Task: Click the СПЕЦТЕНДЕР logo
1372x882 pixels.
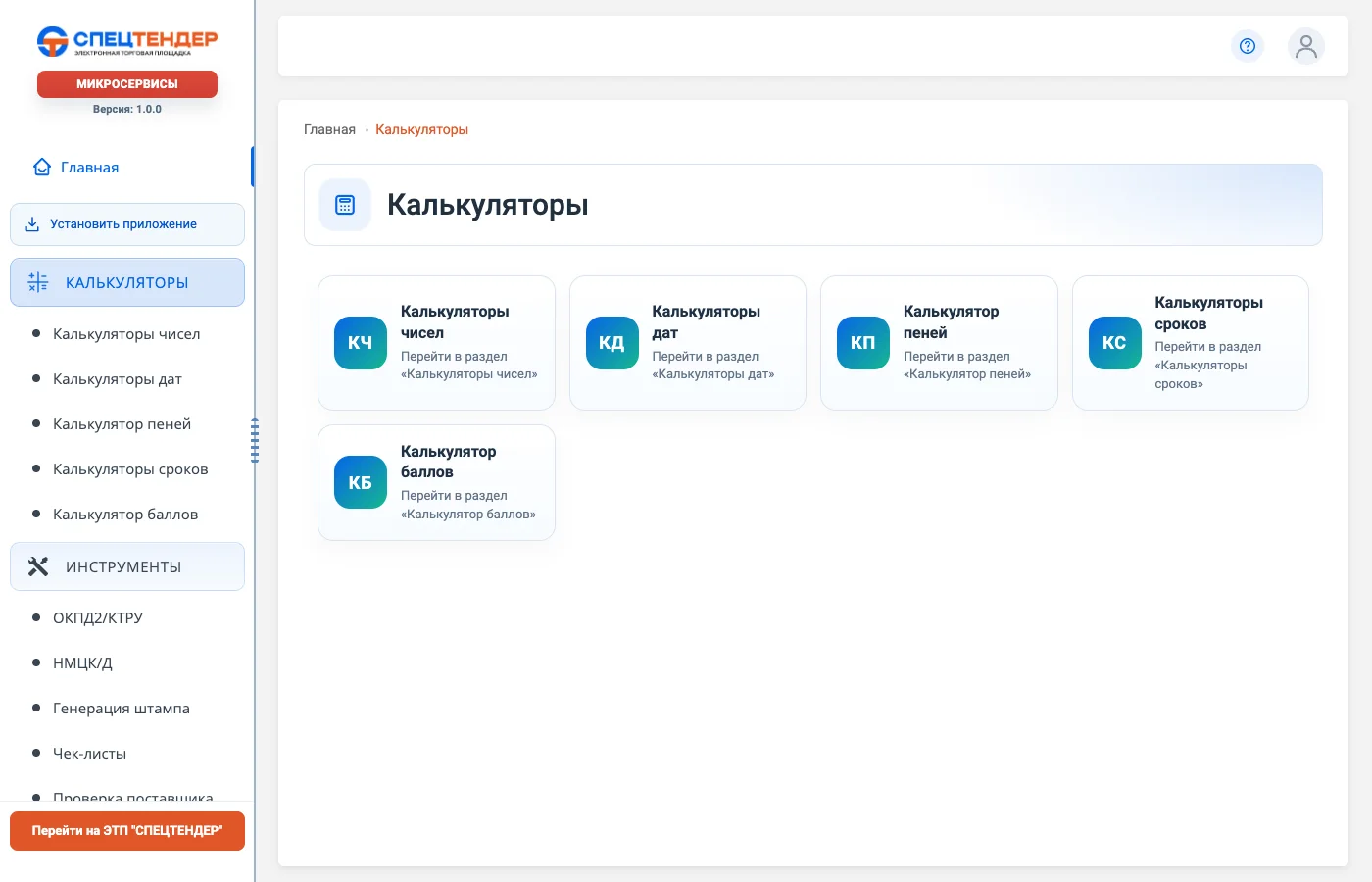Action: pos(127,41)
